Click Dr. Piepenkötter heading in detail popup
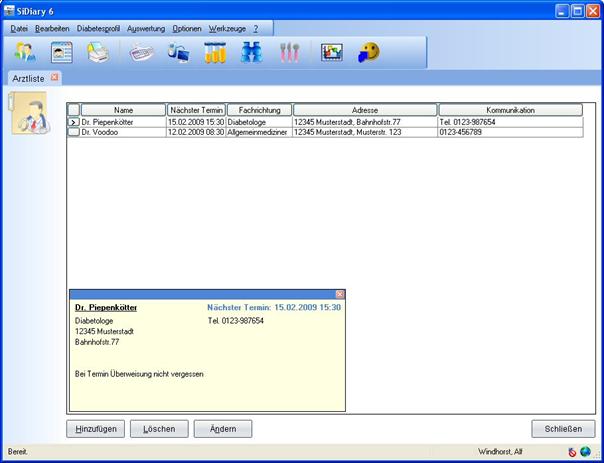The image size is (604, 463). point(106,307)
